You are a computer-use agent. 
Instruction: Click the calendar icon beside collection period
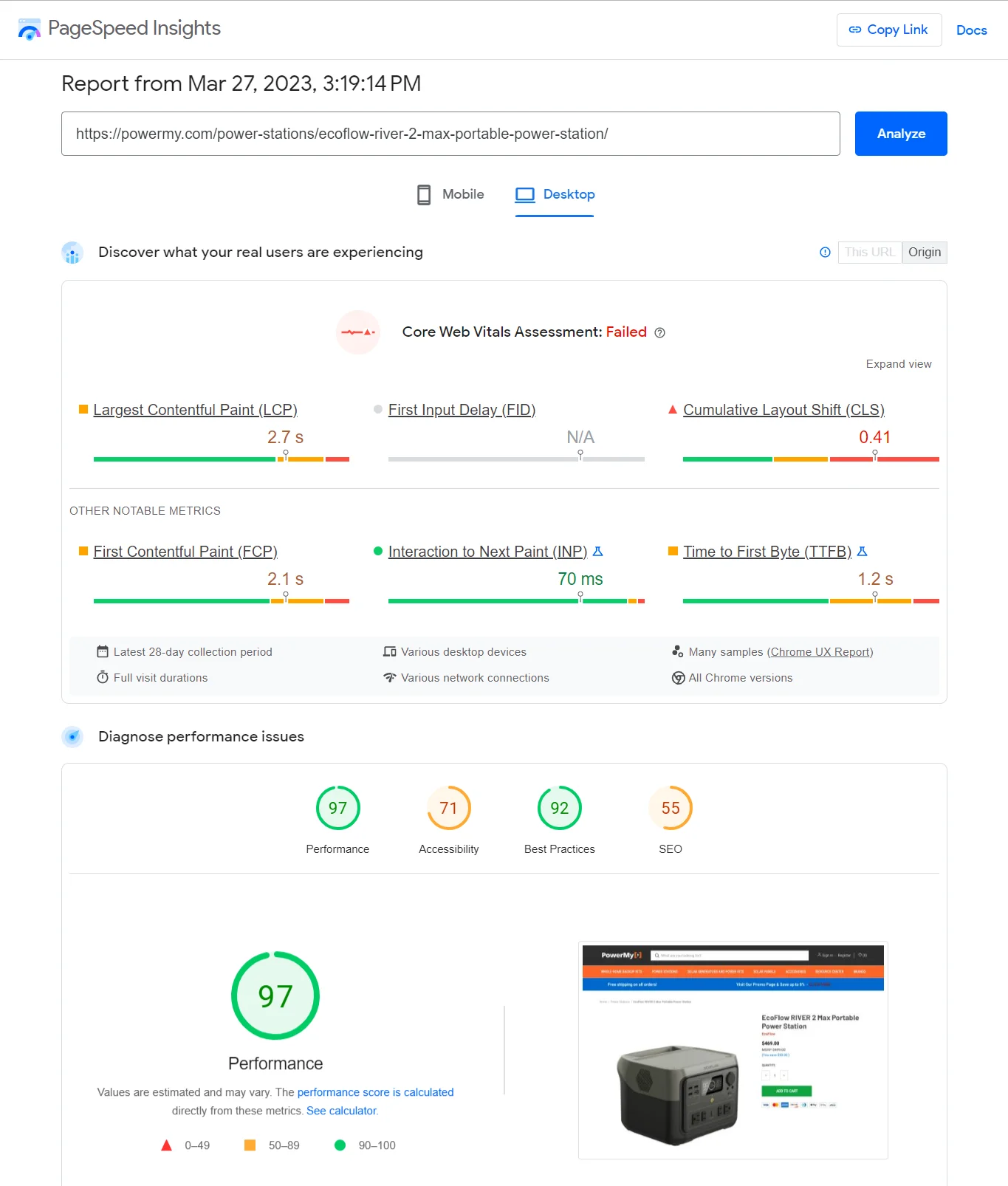click(x=103, y=651)
